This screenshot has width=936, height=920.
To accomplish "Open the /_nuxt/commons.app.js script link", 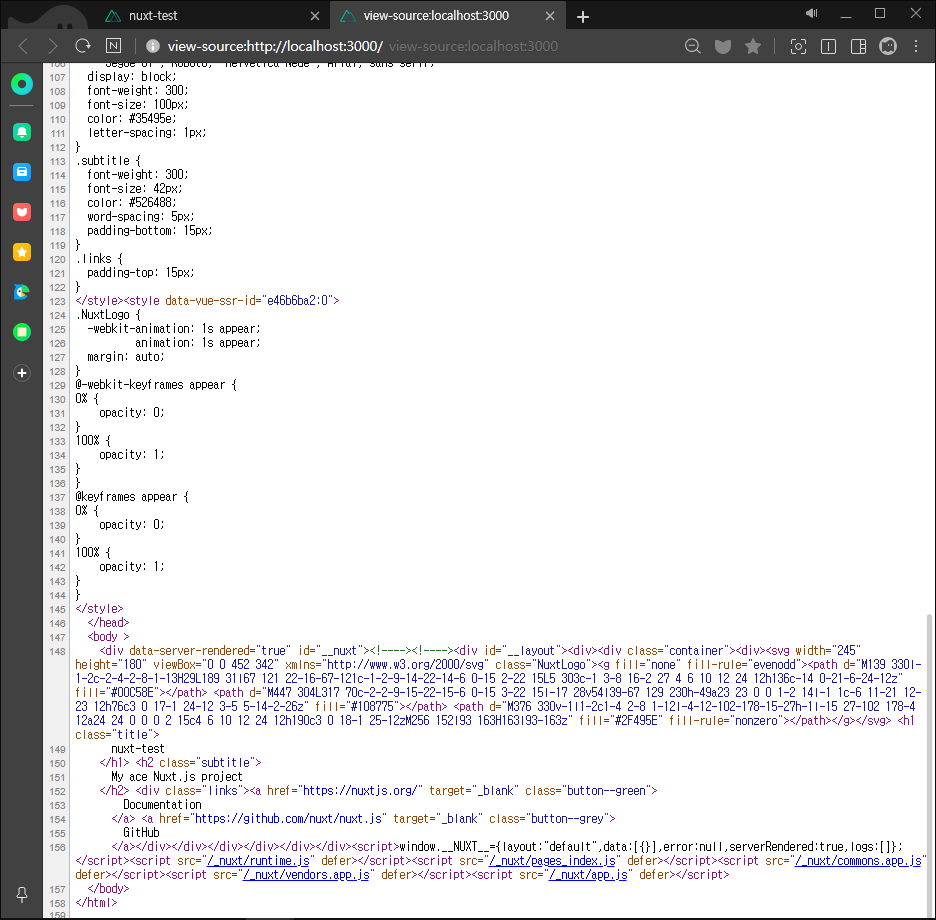I will [858, 861].
